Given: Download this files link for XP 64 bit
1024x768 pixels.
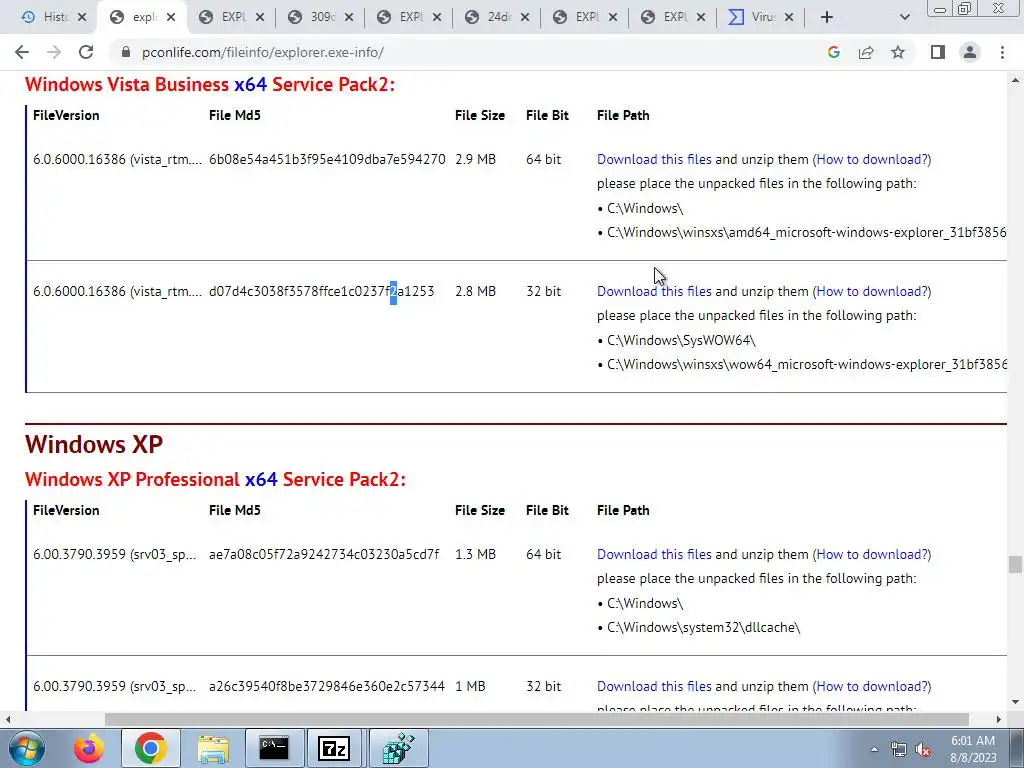Looking at the screenshot, I should click(654, 554).
